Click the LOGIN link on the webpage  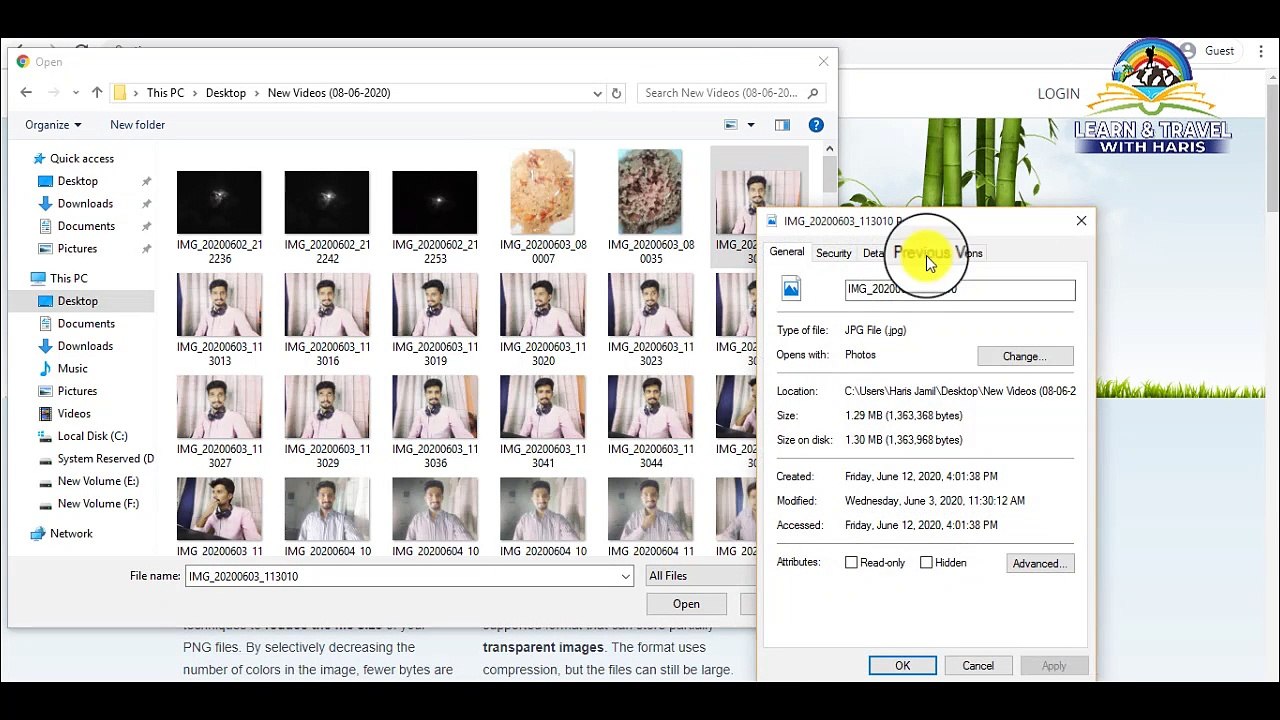click(x=1058, y=94)
